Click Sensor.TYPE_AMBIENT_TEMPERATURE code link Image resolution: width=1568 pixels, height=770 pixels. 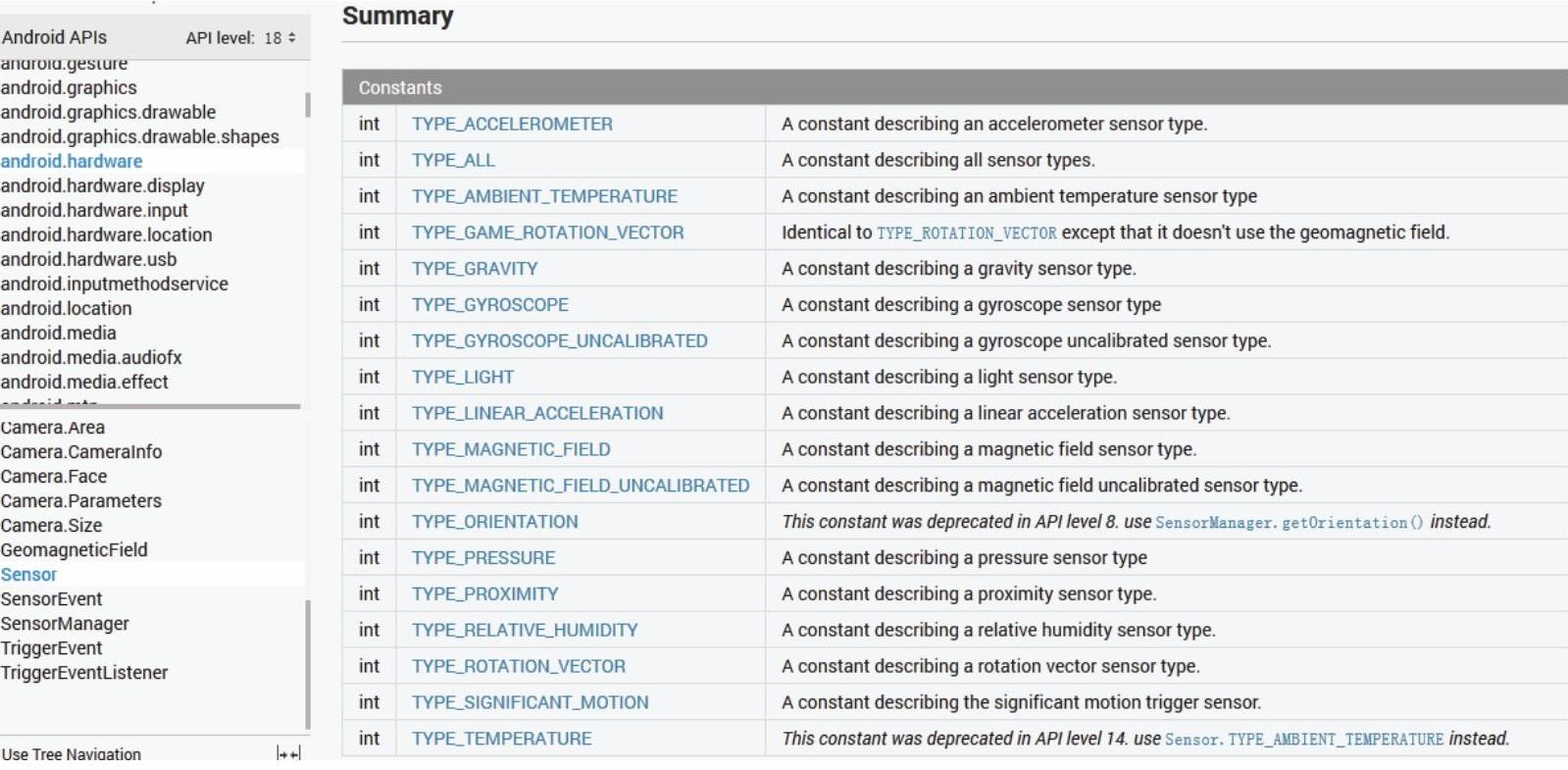tap(1304, 739)
